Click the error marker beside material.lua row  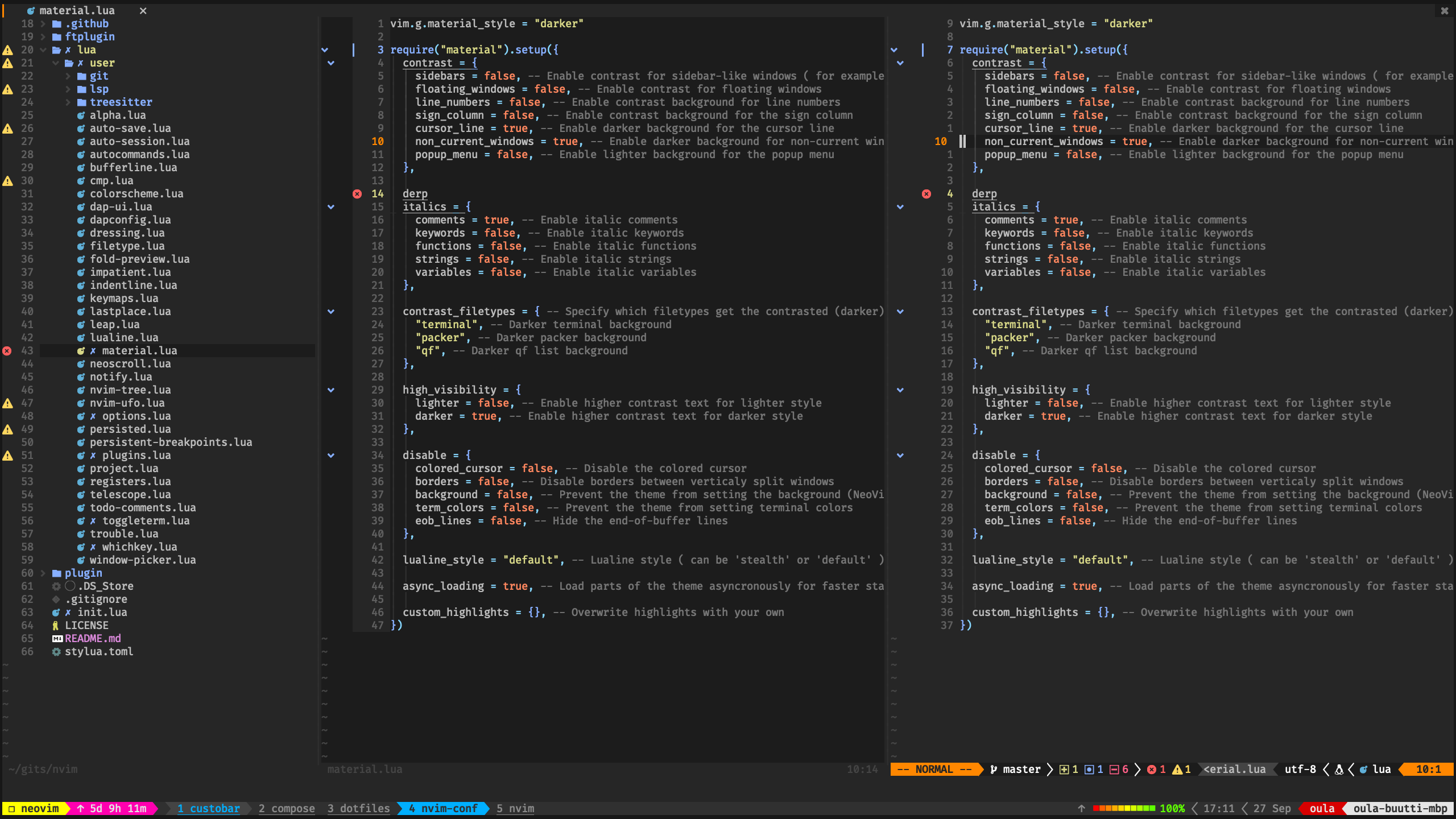(7, 351)
